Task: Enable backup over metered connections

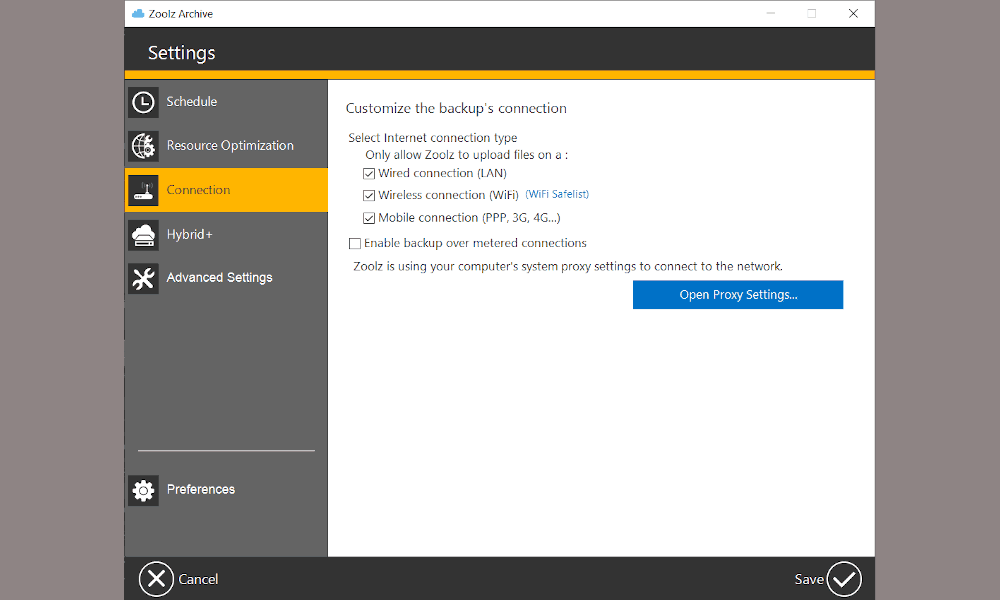Action: pyautogui.click(x=355, y=243)
